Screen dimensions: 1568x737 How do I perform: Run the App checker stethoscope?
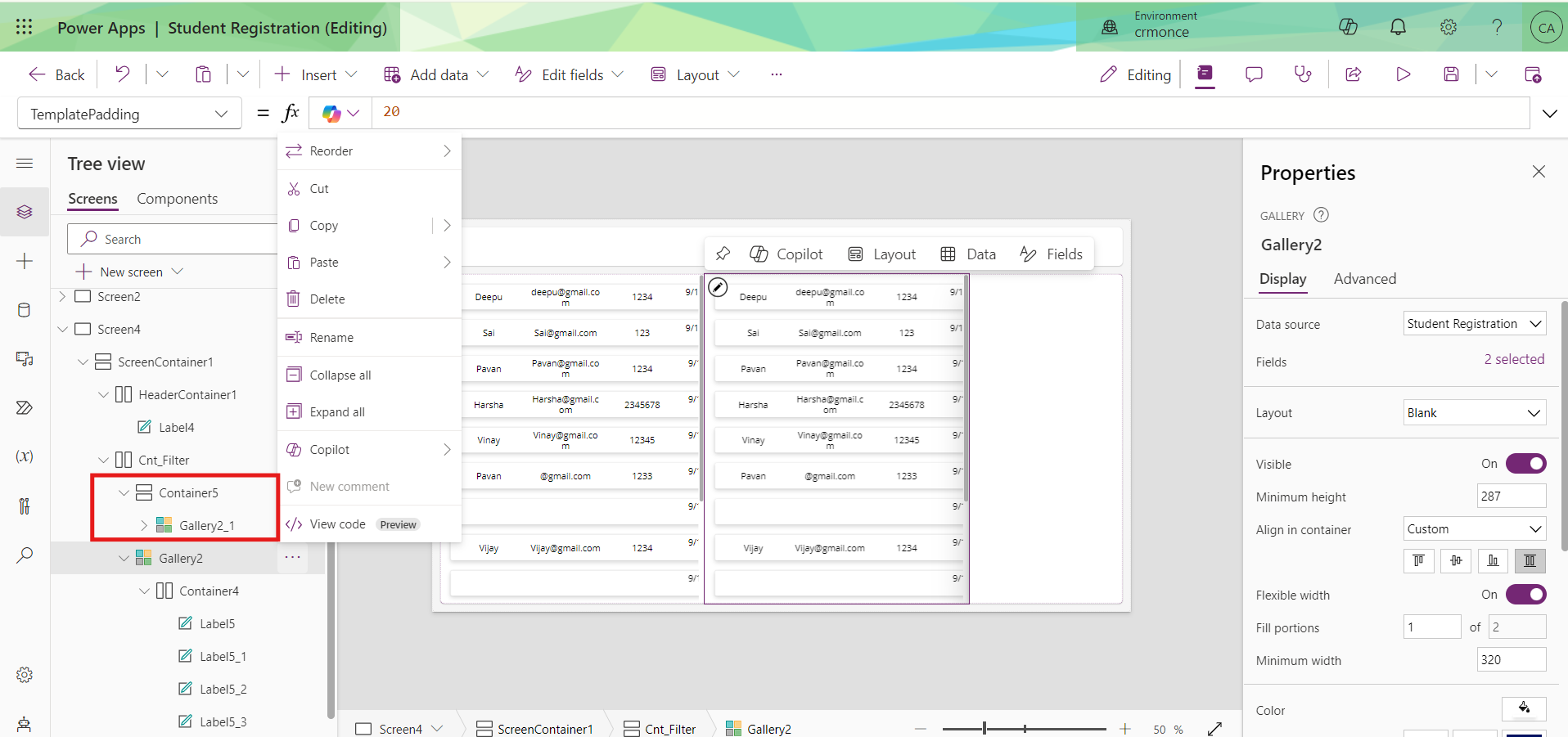[1303, 74]
